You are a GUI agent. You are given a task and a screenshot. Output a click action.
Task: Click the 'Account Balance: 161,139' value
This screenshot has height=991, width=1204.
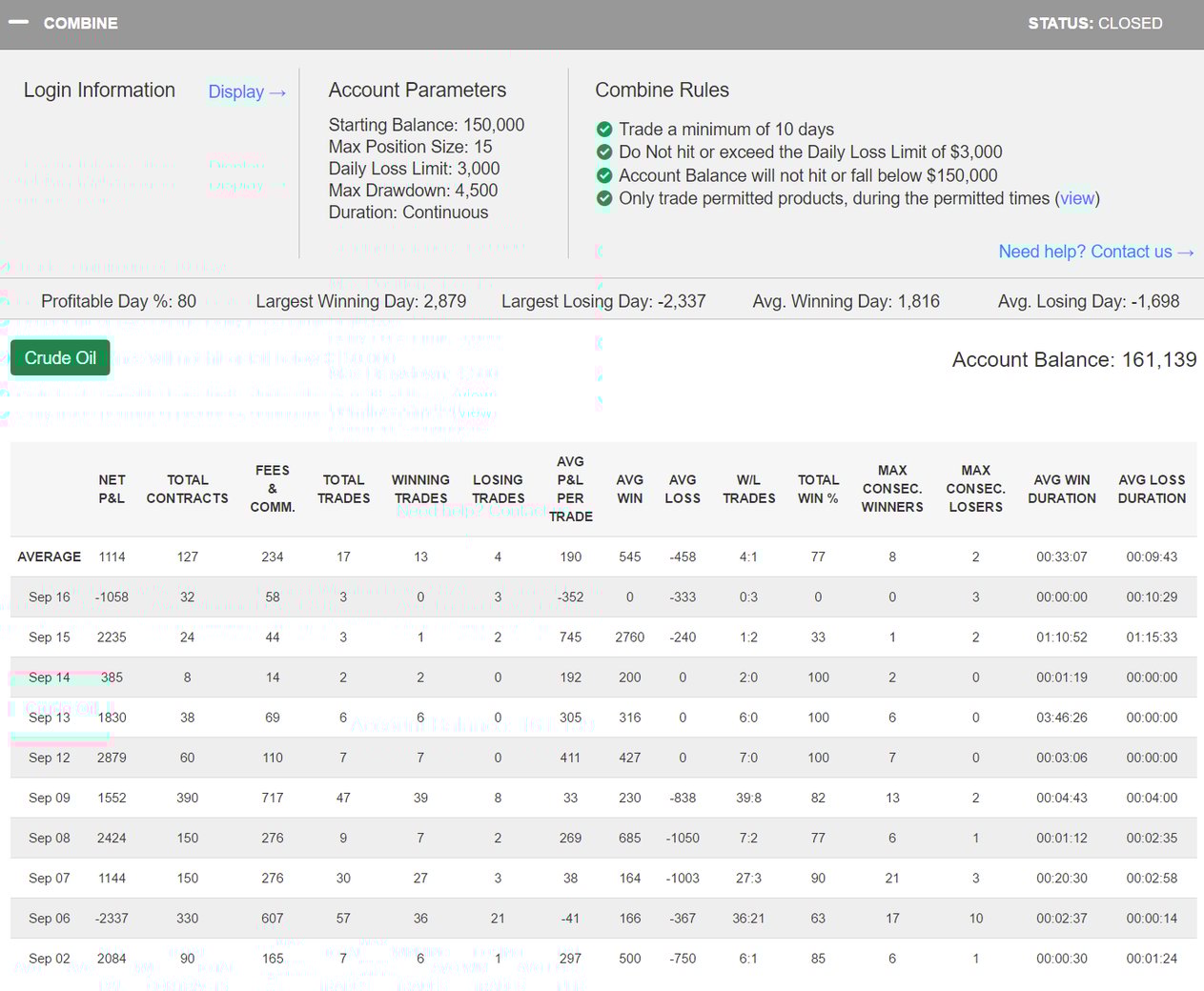(x=1073, y=359)
